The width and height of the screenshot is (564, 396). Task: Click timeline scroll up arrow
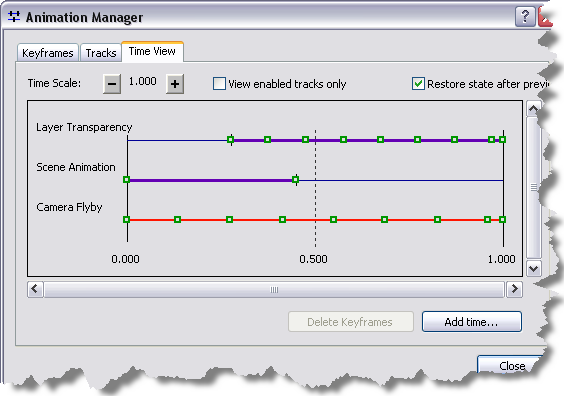(x=533, y=108)
